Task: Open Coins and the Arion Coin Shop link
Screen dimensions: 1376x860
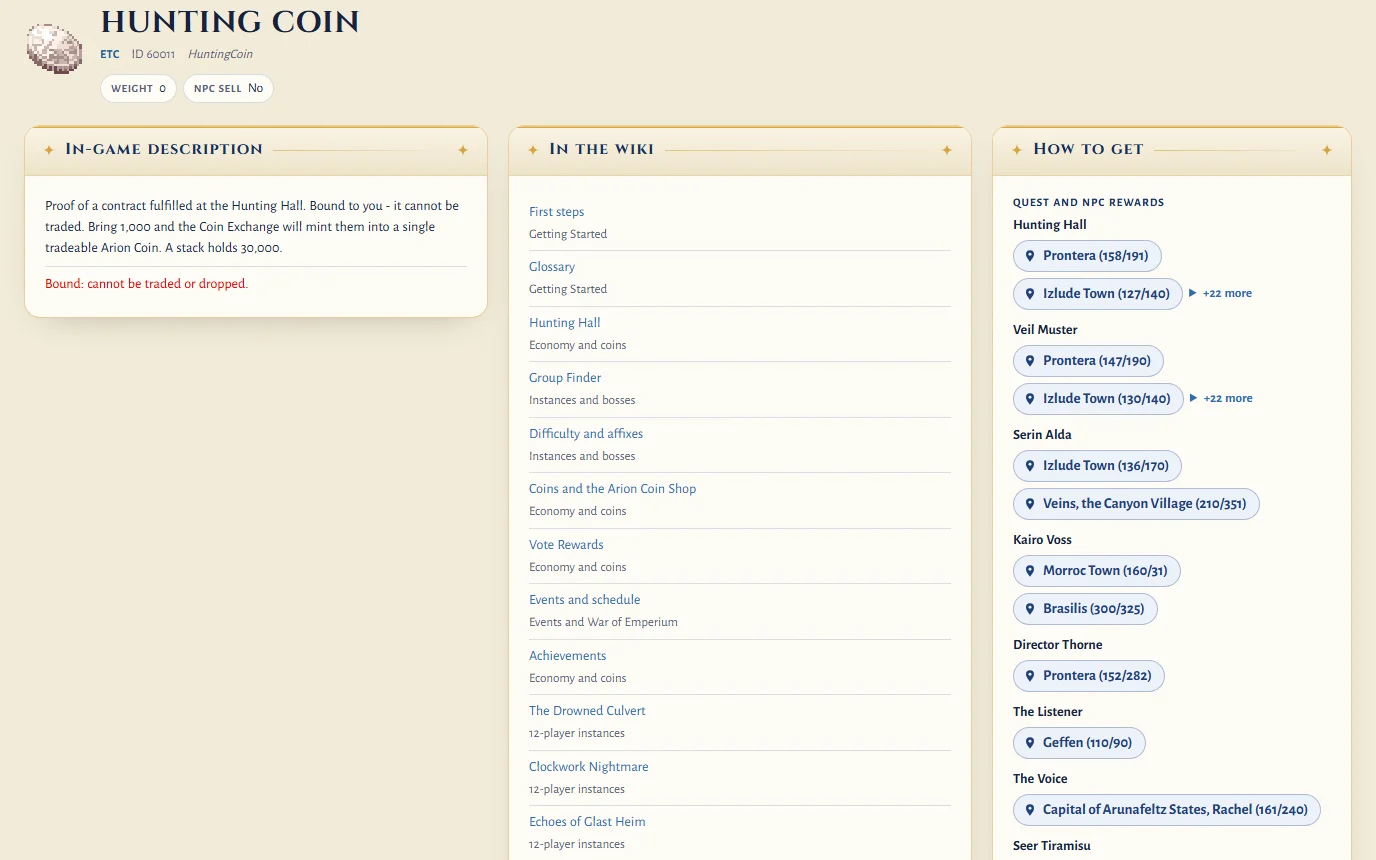Action: click(613, 489)
